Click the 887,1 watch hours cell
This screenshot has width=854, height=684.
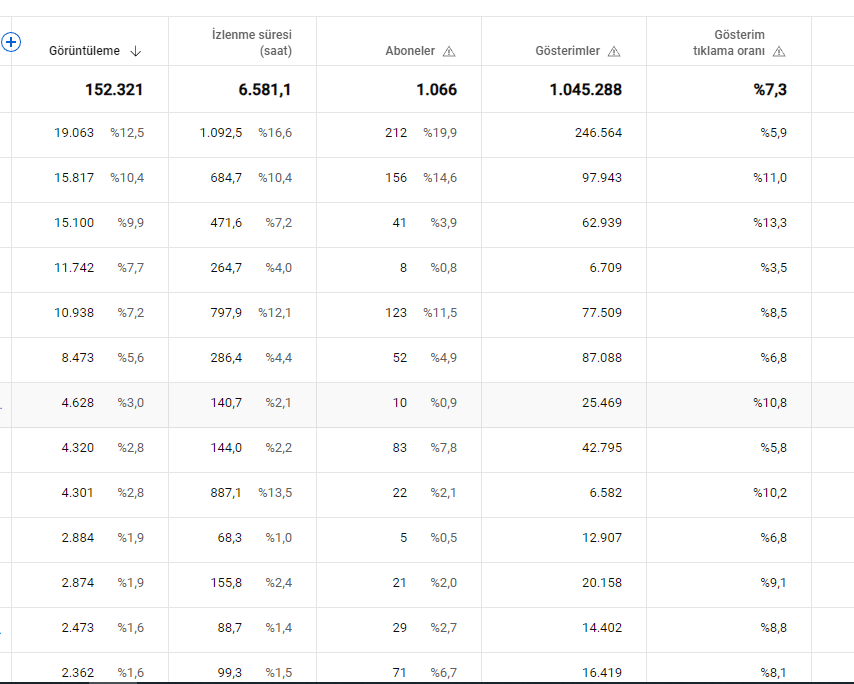pyautogui.click(x=226, y=493)
